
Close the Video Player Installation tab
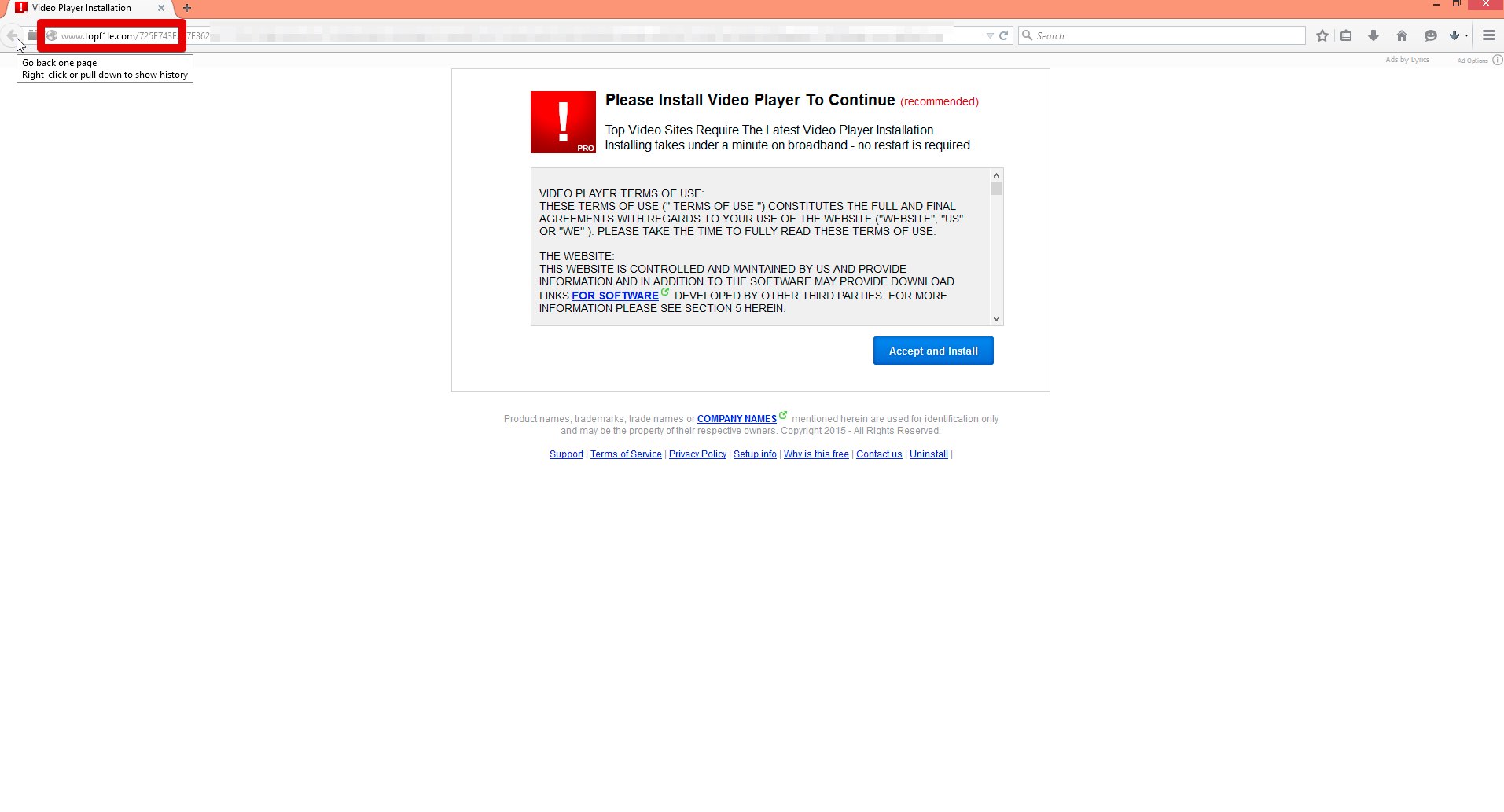coord(161,8)
